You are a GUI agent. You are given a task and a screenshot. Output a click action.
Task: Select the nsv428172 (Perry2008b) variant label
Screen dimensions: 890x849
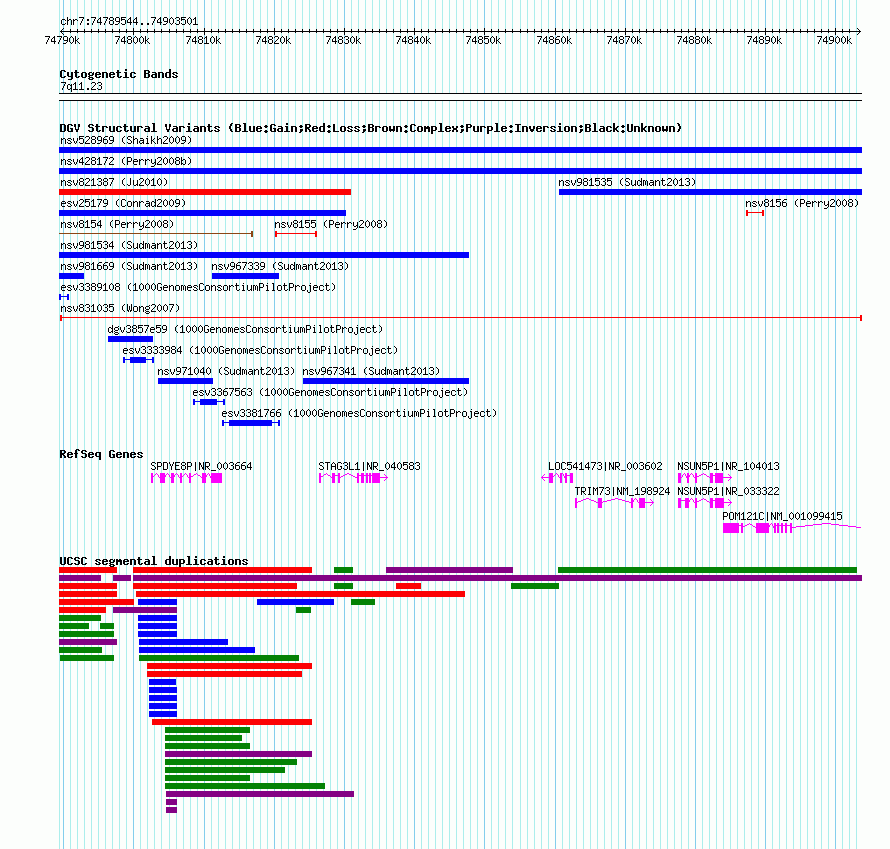(126, 161)
